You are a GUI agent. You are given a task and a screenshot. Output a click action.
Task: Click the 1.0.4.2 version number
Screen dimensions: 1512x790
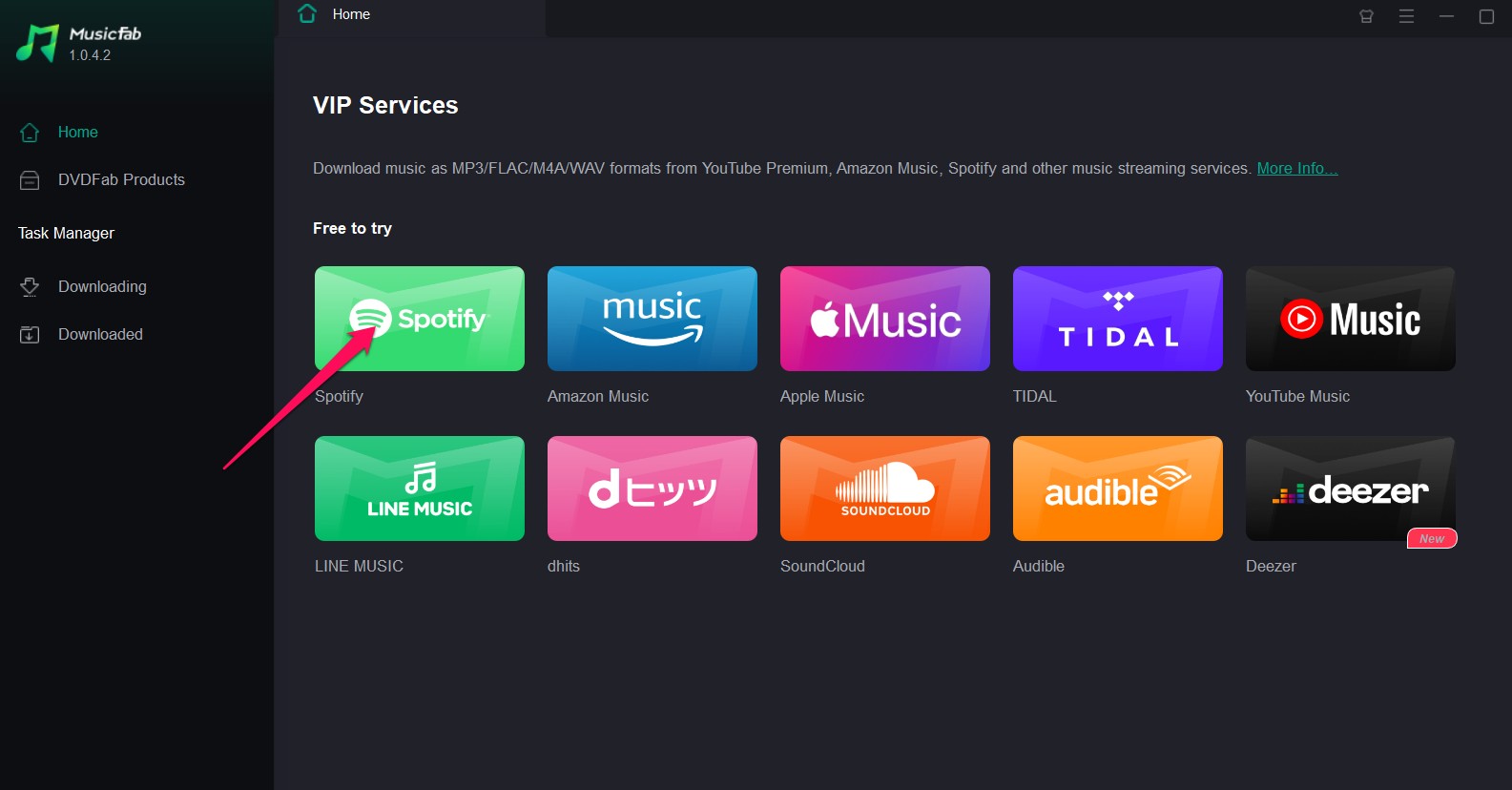90,55
